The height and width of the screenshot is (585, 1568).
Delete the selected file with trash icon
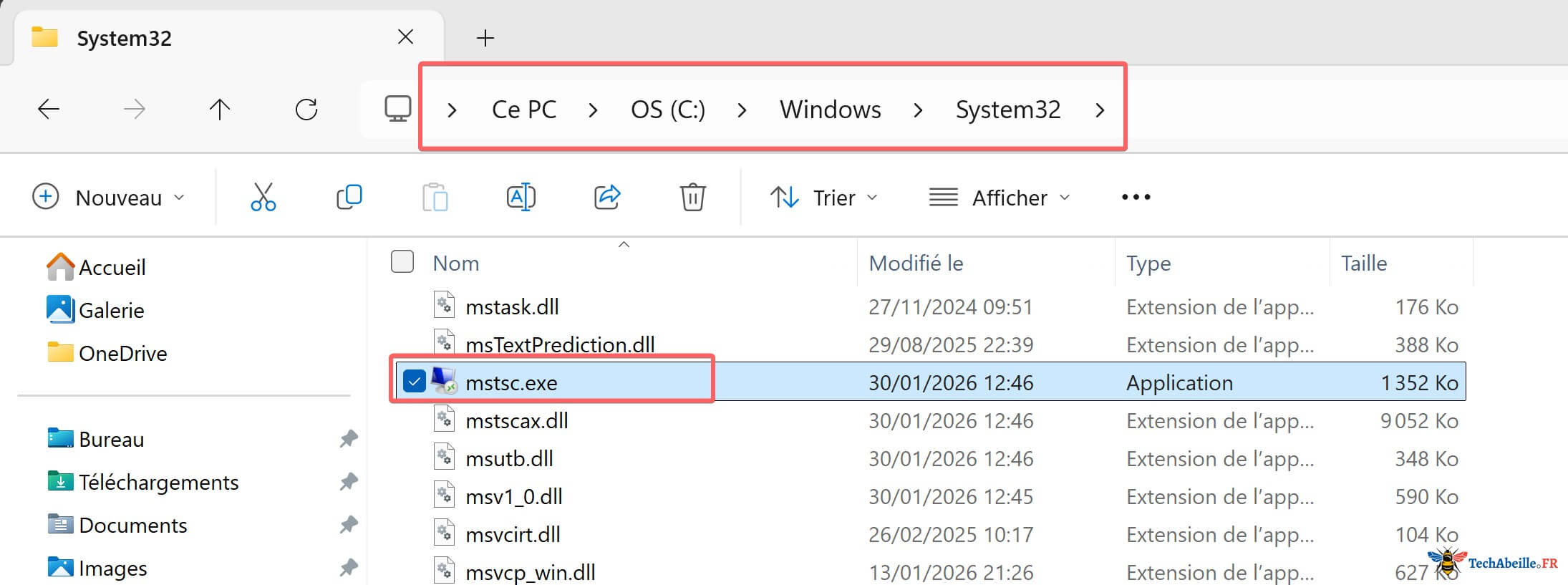click(x=692, y=197)
